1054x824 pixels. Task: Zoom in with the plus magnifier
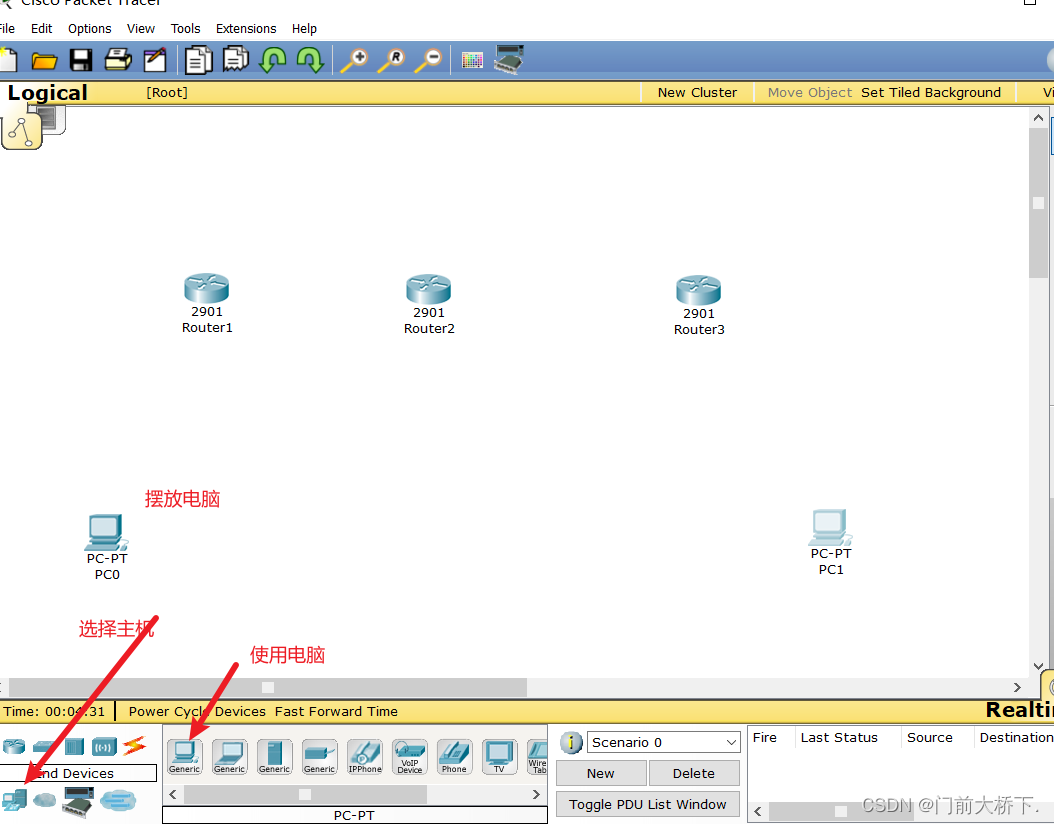click(x=354, y=60)
